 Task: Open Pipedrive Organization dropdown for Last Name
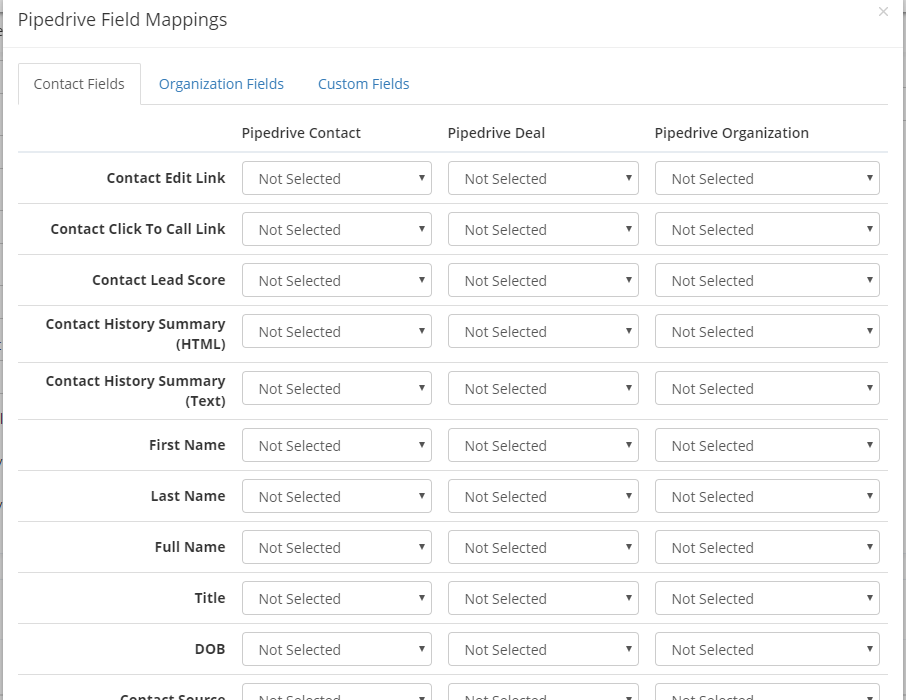pos(767,496)
